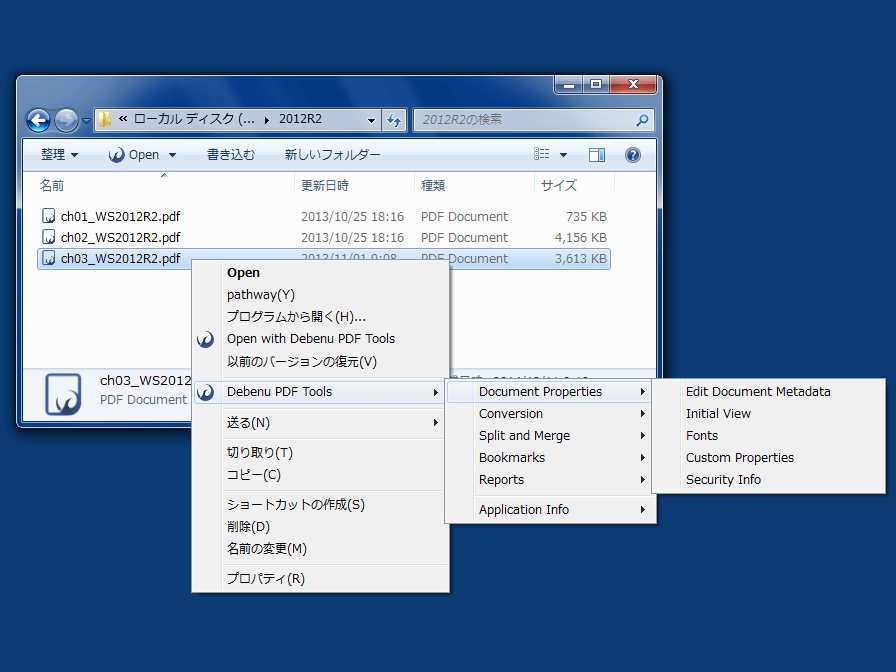
Task: Open recent locations dropdown beside navigation arrows
Action: coord(86,121)
